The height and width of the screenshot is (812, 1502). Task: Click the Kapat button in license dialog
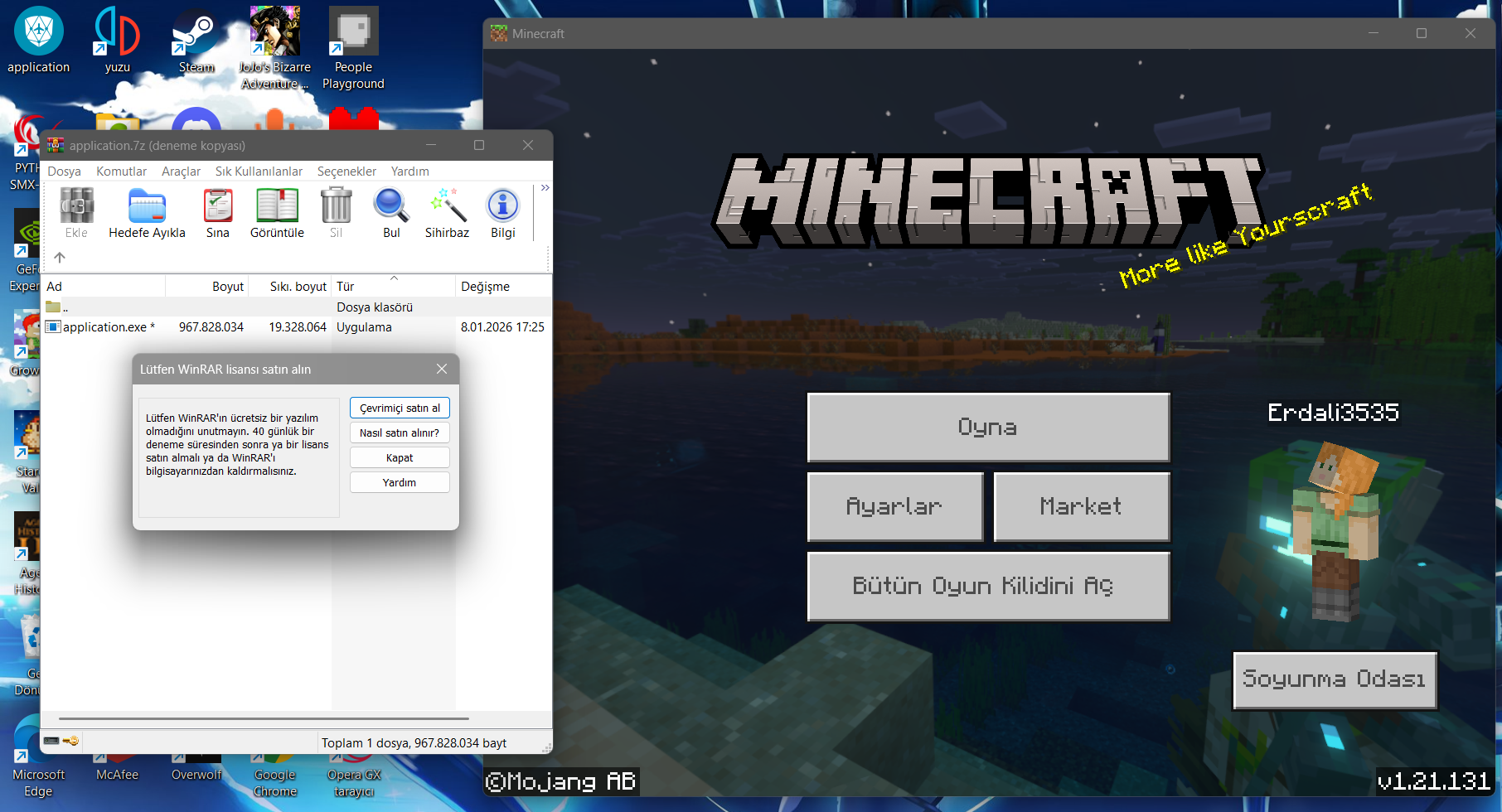coord(400,457)
